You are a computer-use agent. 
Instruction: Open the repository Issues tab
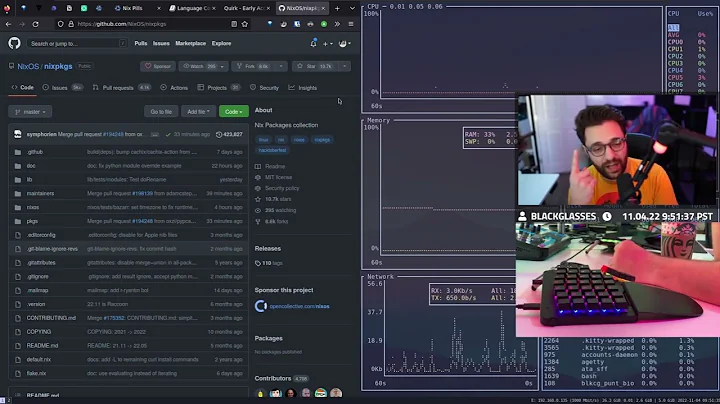point(62,88)
